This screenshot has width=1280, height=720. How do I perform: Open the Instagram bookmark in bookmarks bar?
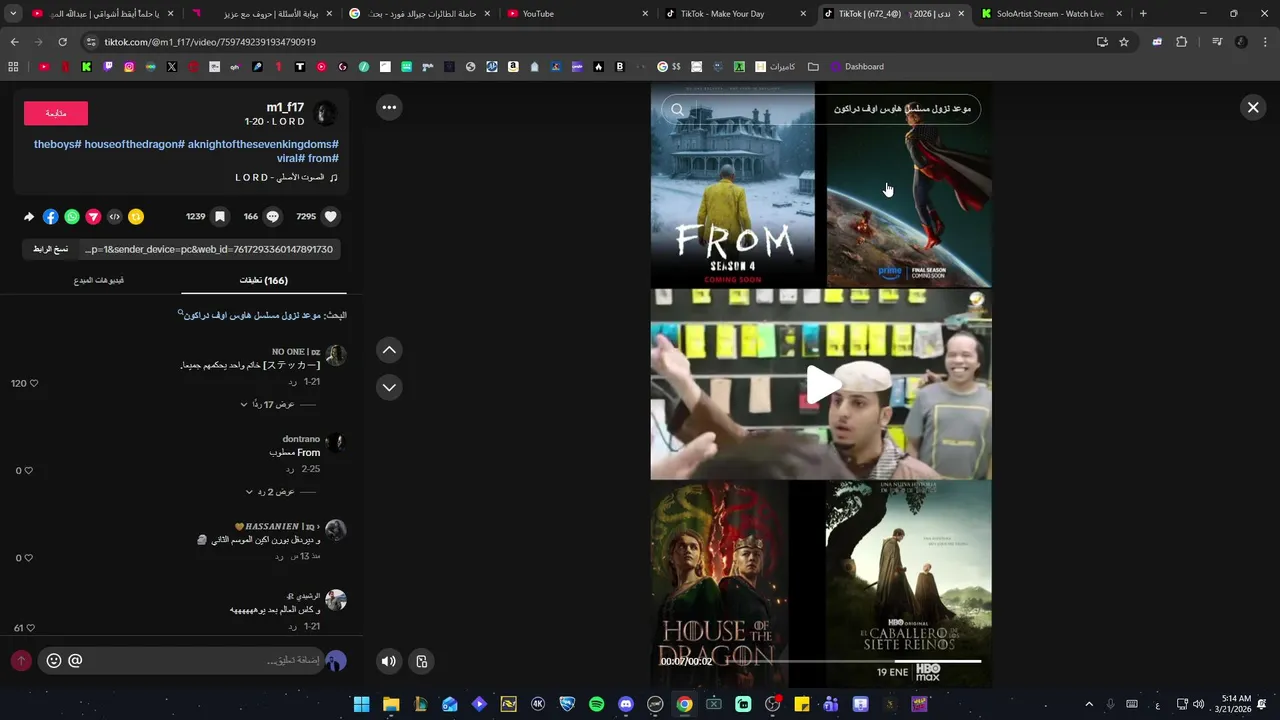coord(129,67)
